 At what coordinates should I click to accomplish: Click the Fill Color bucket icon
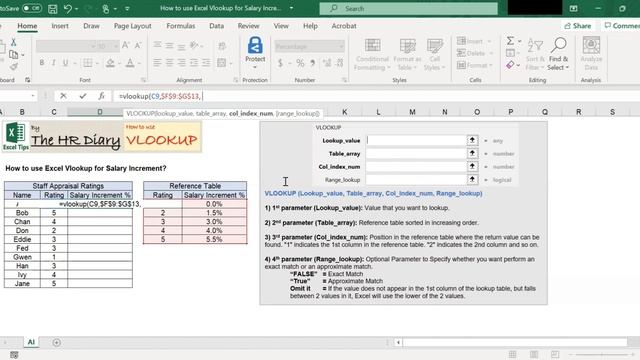pyautogui.click(x=110, y=63)
